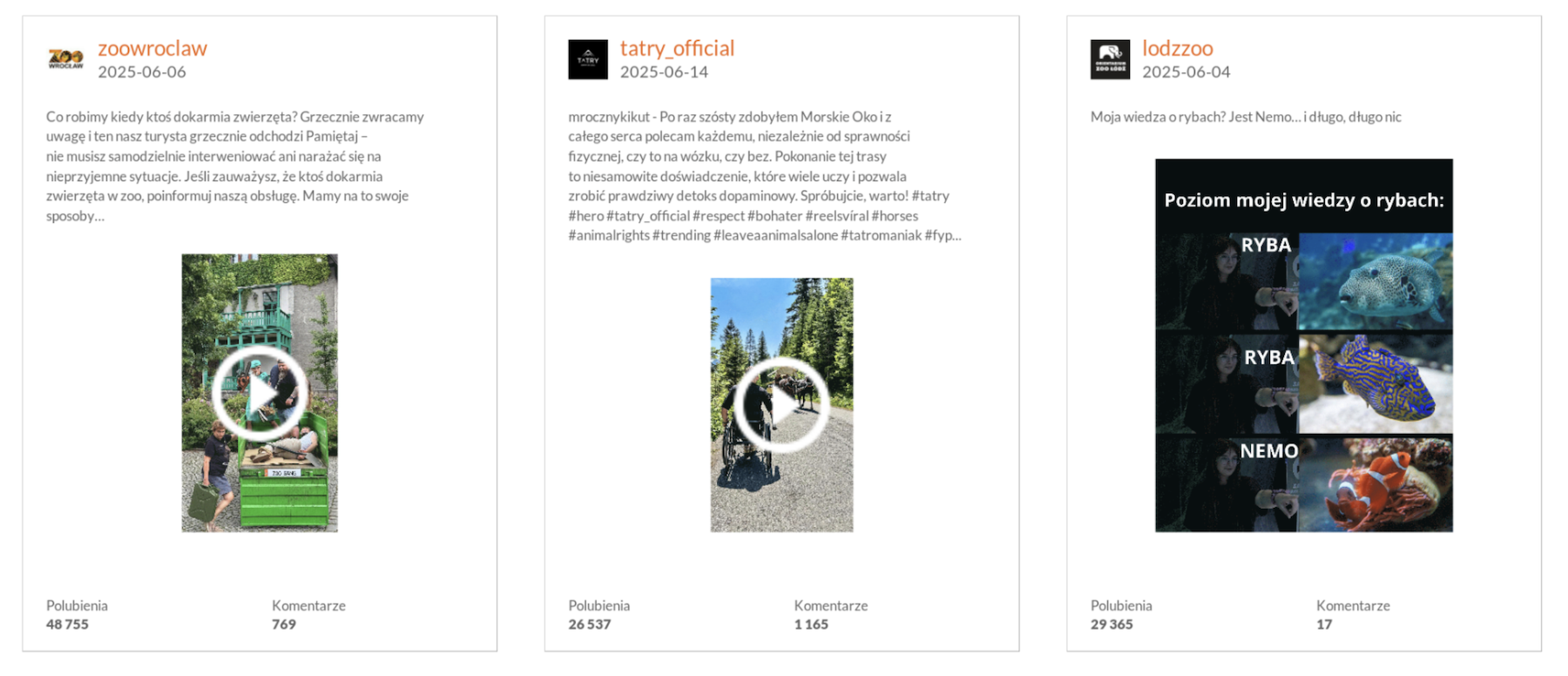Click the 769 comments count
This screenshot has width=1568, height=676.
click(284, 625)
